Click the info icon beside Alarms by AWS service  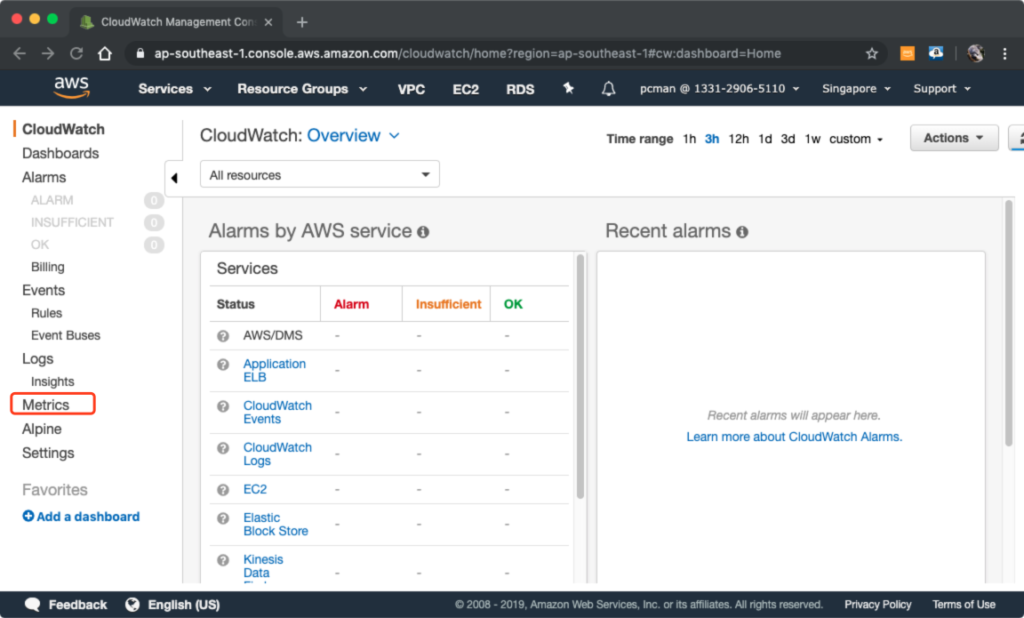click(423, 232)
